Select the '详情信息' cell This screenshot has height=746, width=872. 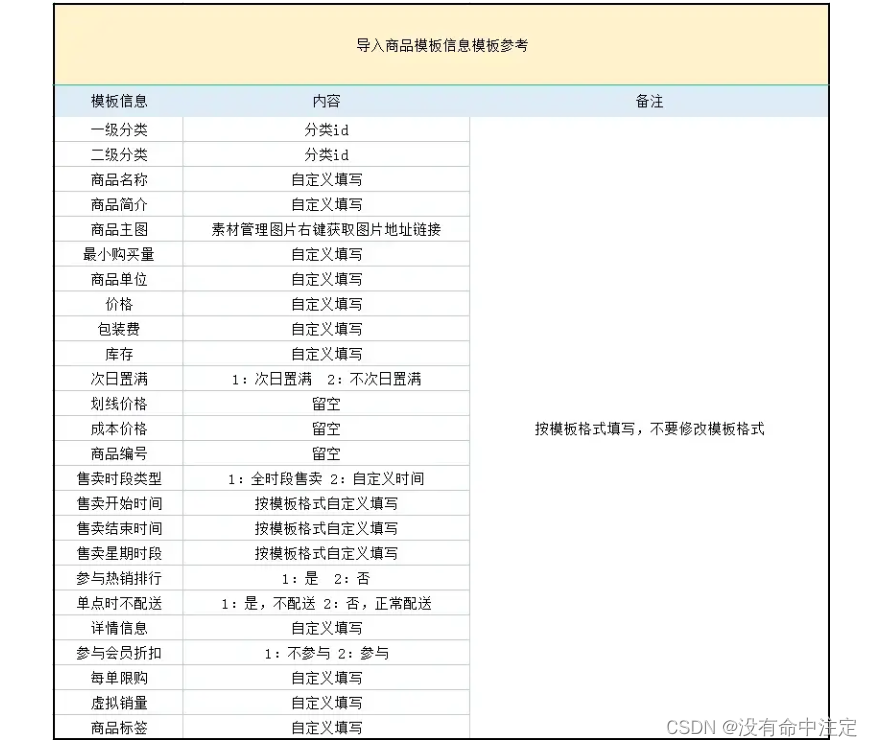(x=119, y=628)
